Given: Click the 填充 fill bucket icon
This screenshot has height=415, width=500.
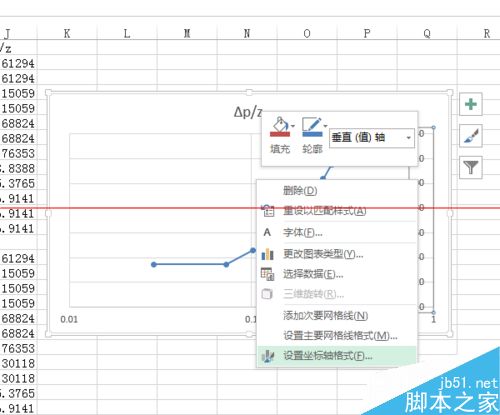Looking at the screenshot, I should pos(279,127).
